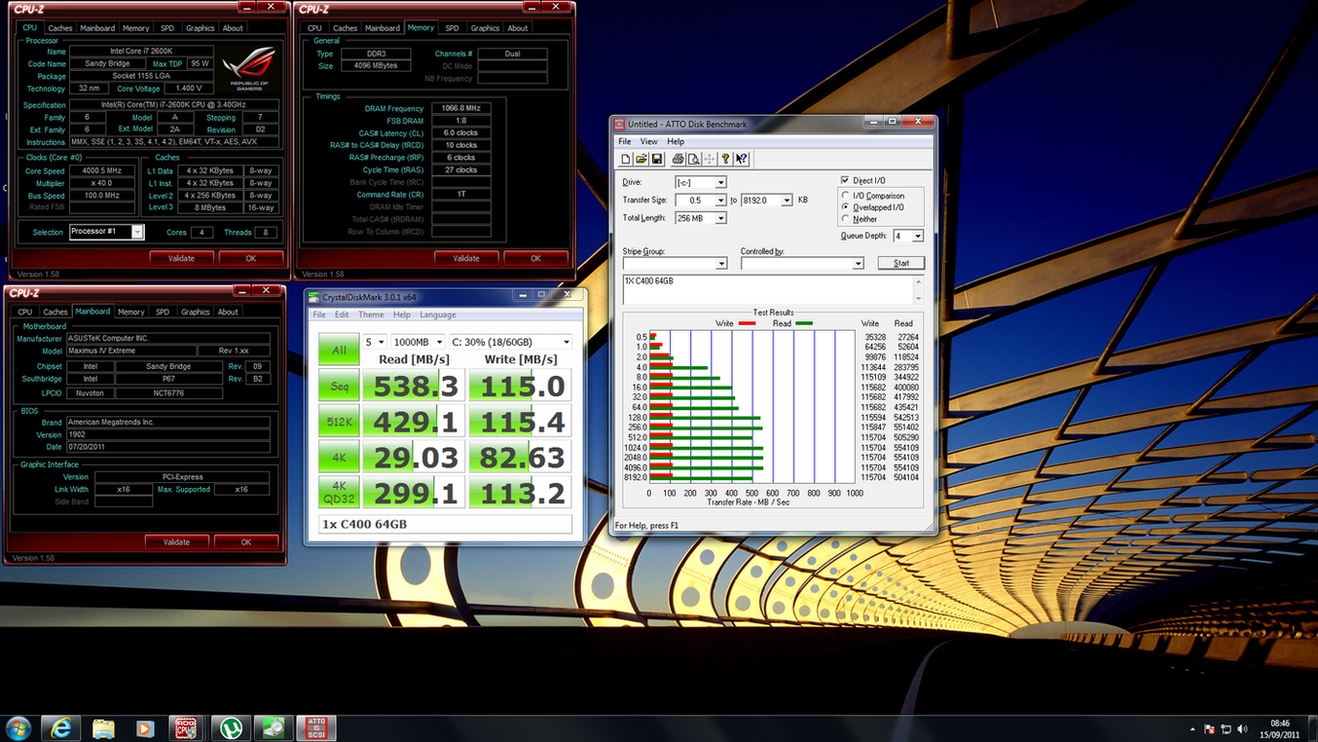
Task: Switch to Caches tab in top-left CPU-Z
Action: pos(60,28)
